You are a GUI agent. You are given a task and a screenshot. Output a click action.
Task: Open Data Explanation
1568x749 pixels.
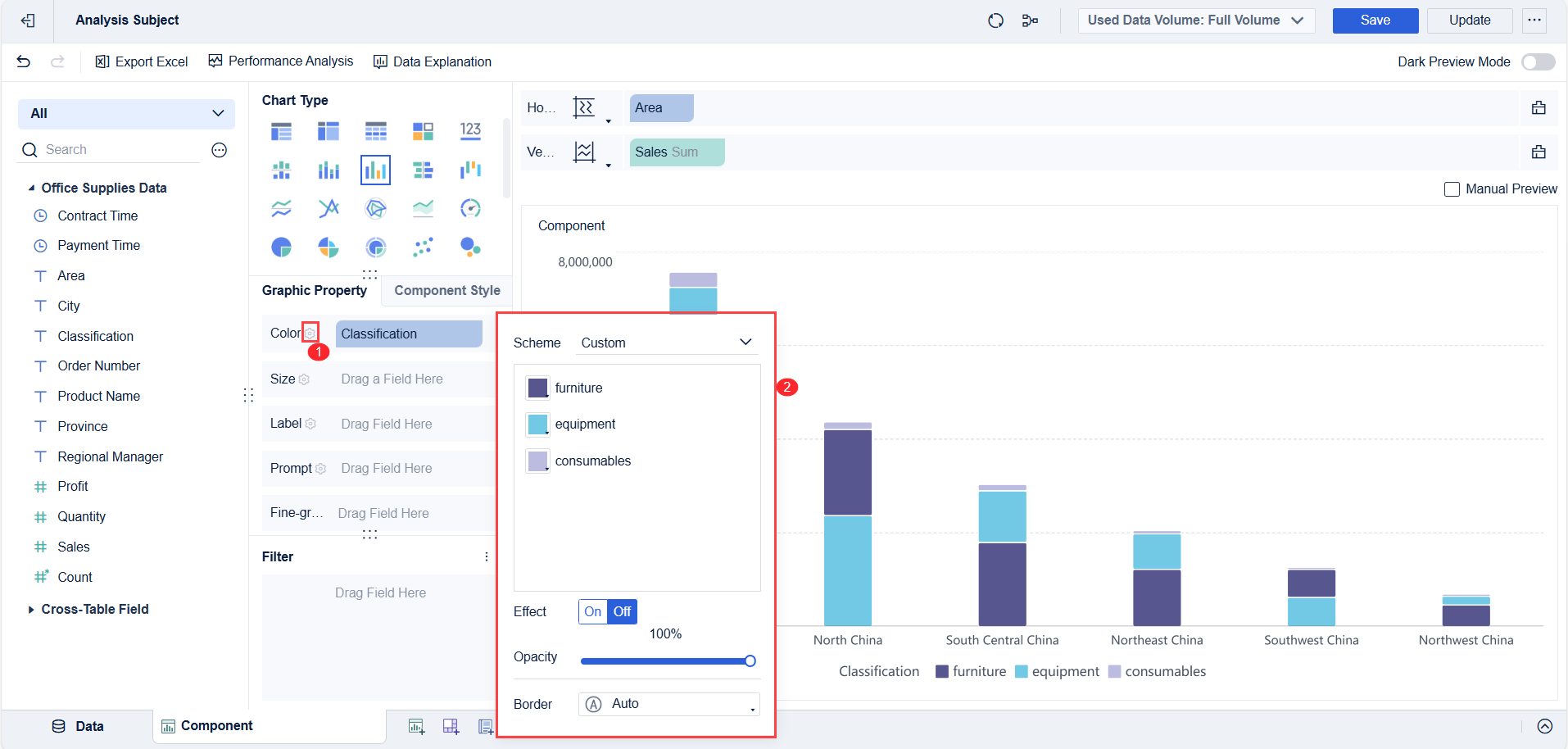[433, 61]
